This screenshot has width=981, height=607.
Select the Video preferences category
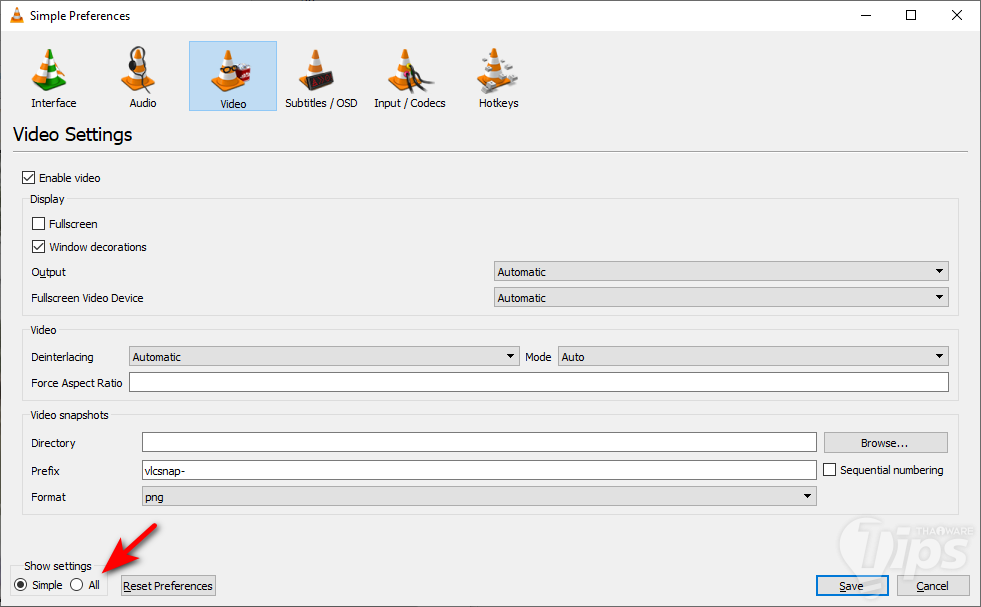[x=233, y=76]
